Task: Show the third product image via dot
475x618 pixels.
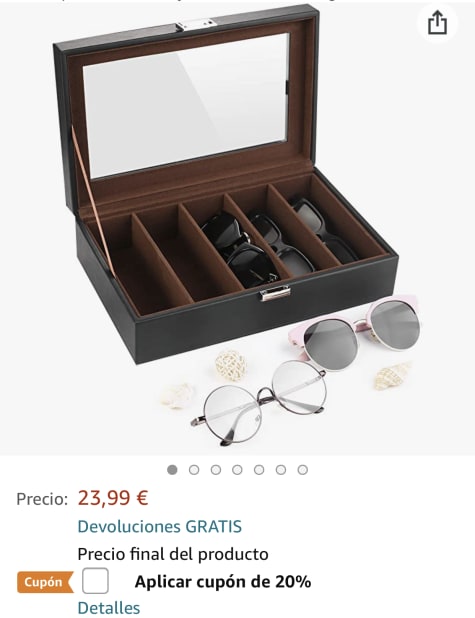Action: [x=216, y=469]
